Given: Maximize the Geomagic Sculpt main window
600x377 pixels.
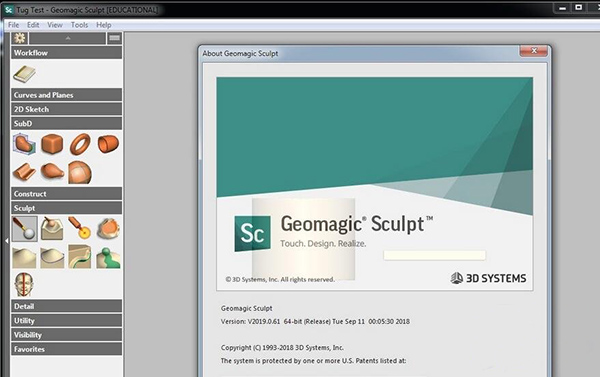Looking at the screenshot, I should tap(579, 8).
